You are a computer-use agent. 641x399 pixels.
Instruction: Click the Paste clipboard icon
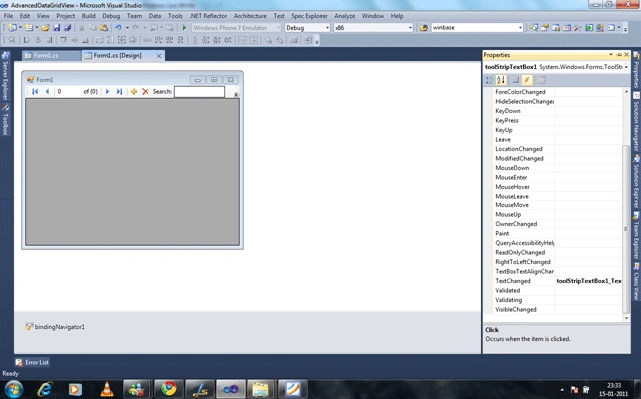pos(104,28)
